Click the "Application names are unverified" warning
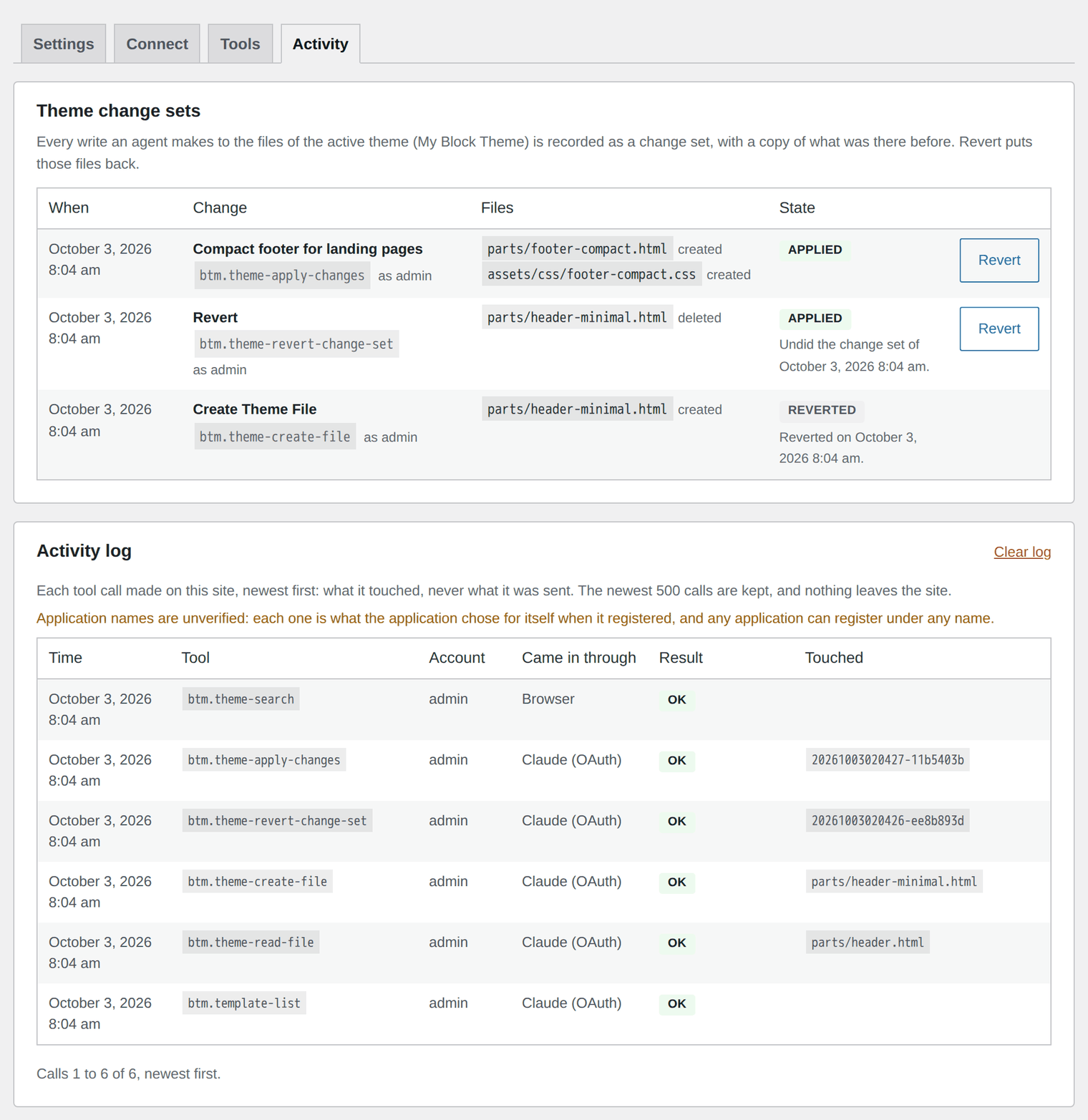Viewport: 1088px width, 1120px height. (x=515, y=618)
